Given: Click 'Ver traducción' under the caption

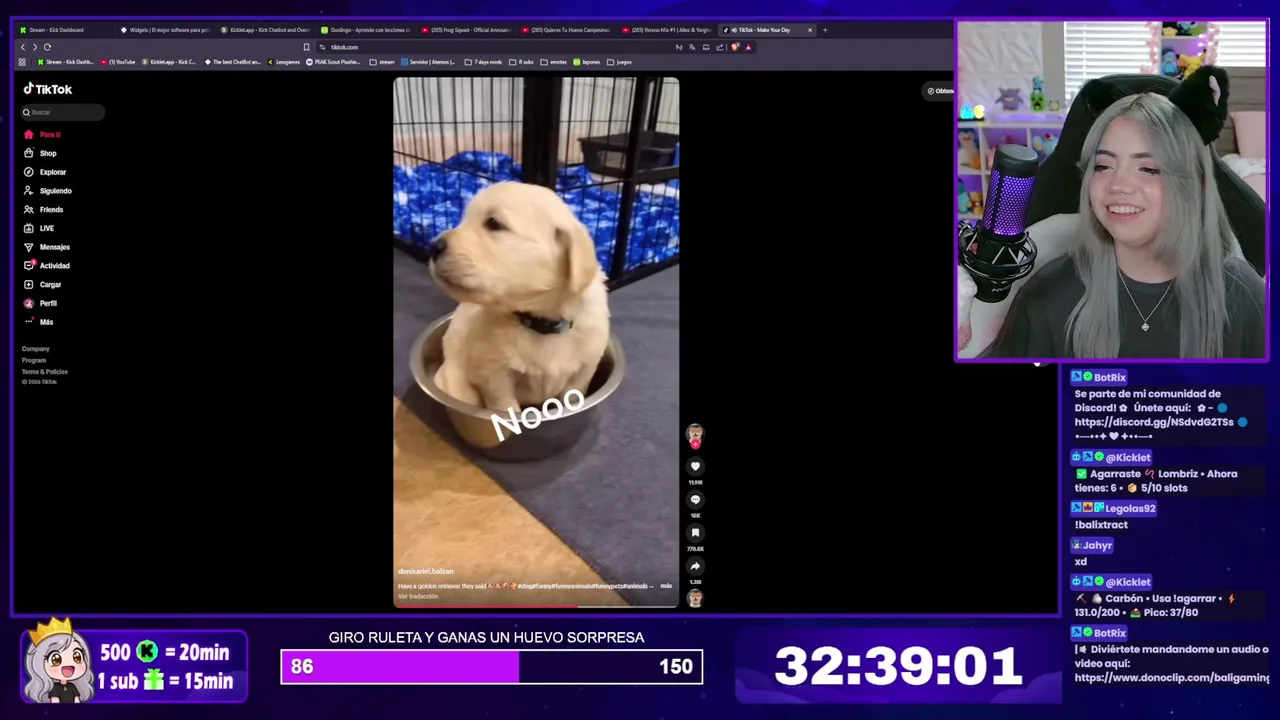Looking at the screenshot, I should point(418,596).
